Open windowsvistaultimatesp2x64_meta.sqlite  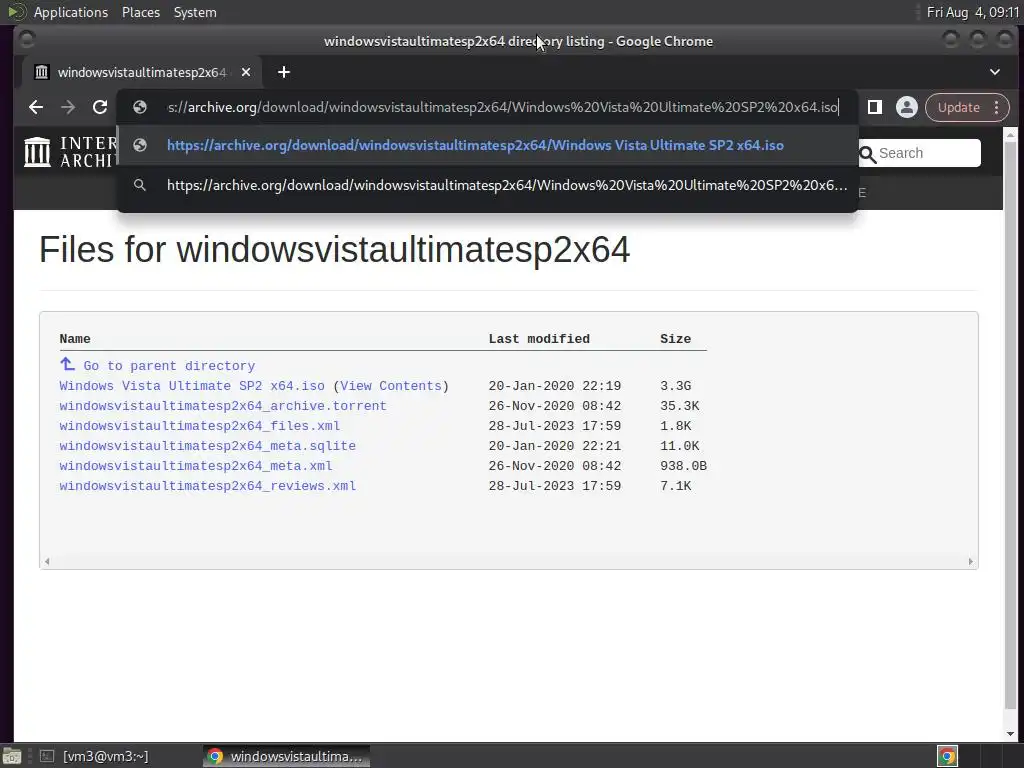pyautogui.click(x=208, y=446)
